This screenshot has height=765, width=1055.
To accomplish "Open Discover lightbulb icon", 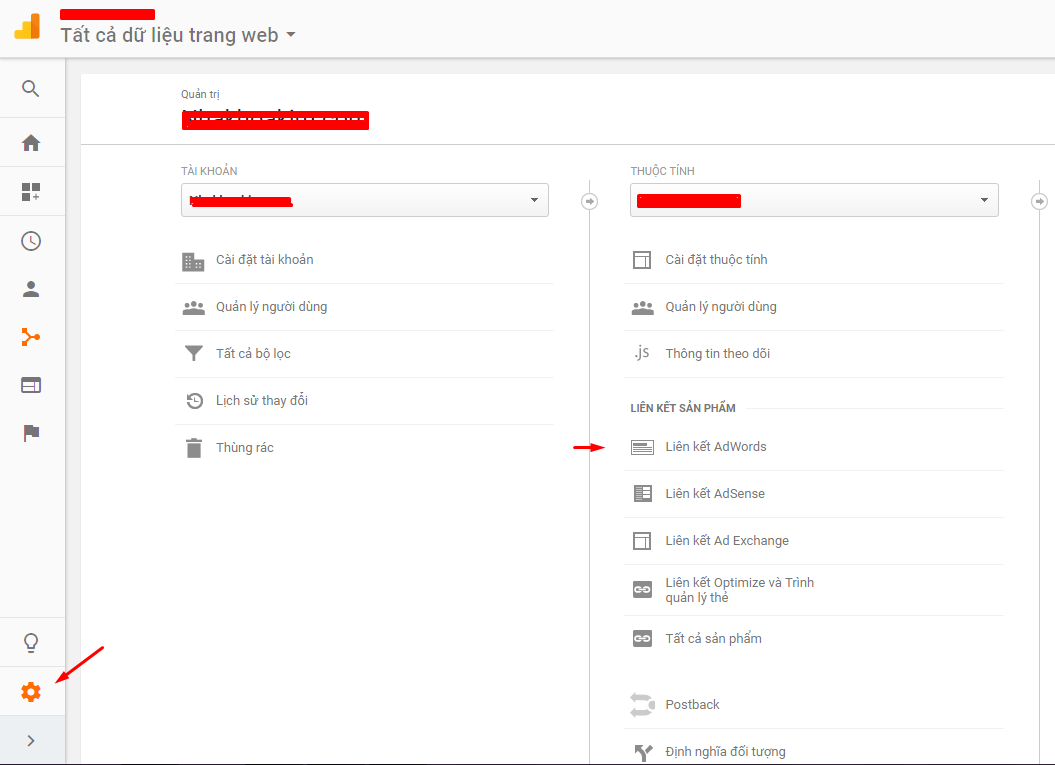I will 31,643.
